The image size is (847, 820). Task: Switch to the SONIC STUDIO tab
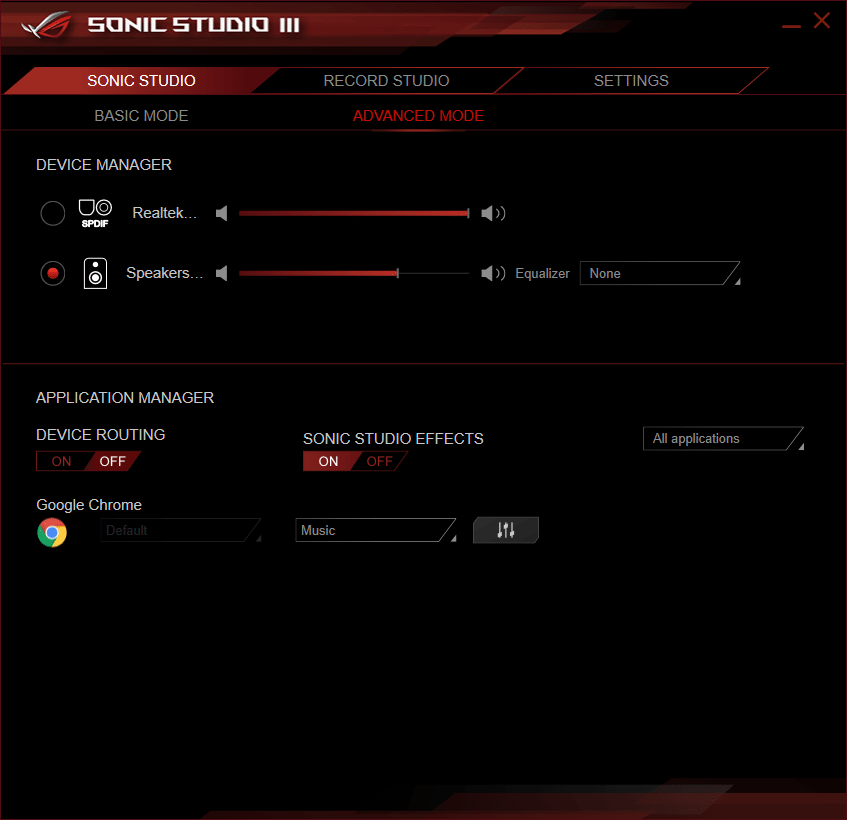pos(141,80)
